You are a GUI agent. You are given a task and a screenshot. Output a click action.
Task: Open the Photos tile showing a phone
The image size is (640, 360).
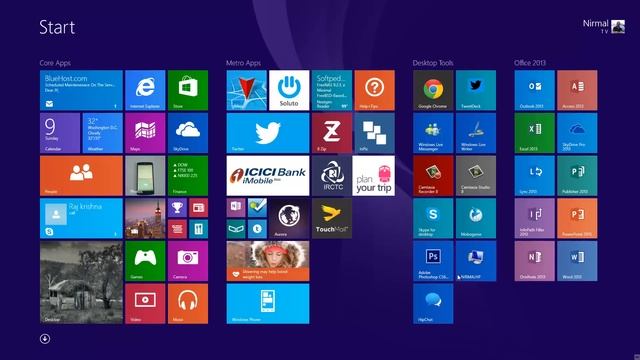[145, 176]
